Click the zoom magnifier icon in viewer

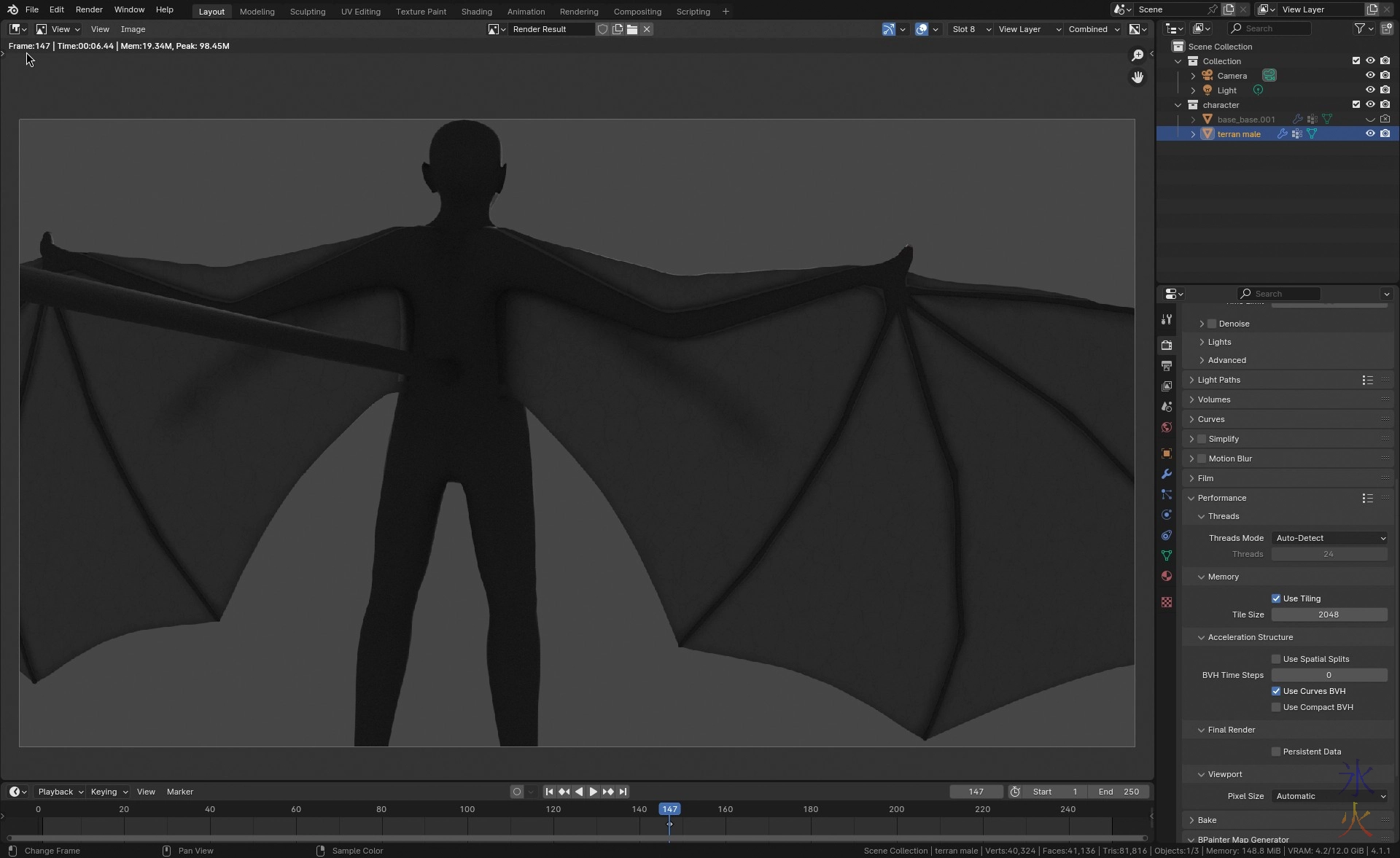tap(1137, 55)
